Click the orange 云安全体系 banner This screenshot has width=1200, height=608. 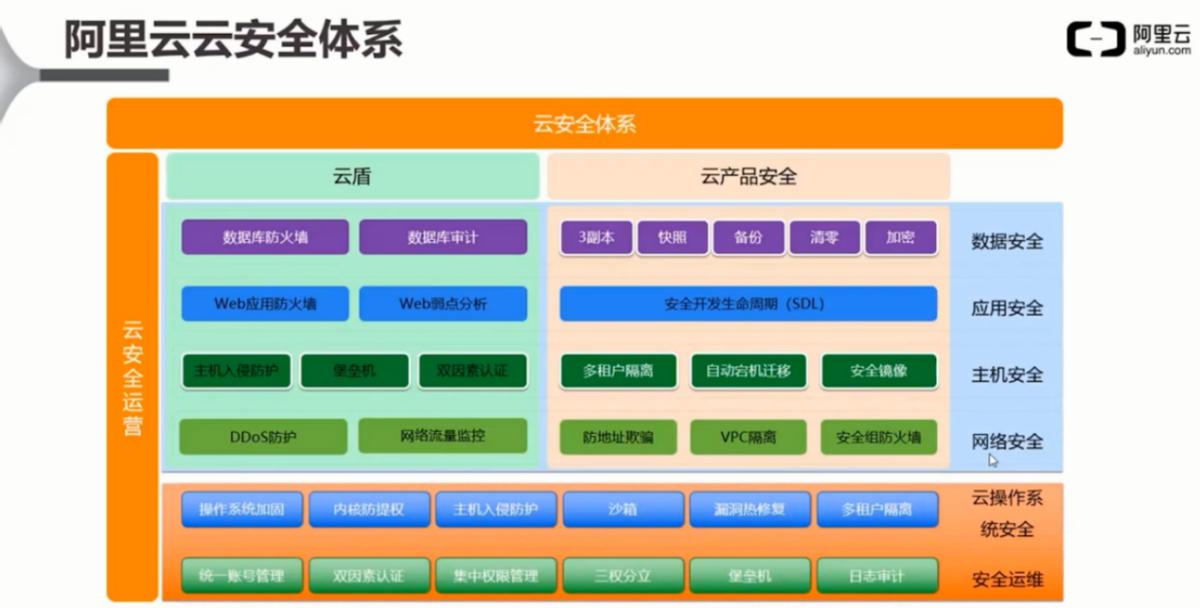(585, 123)
